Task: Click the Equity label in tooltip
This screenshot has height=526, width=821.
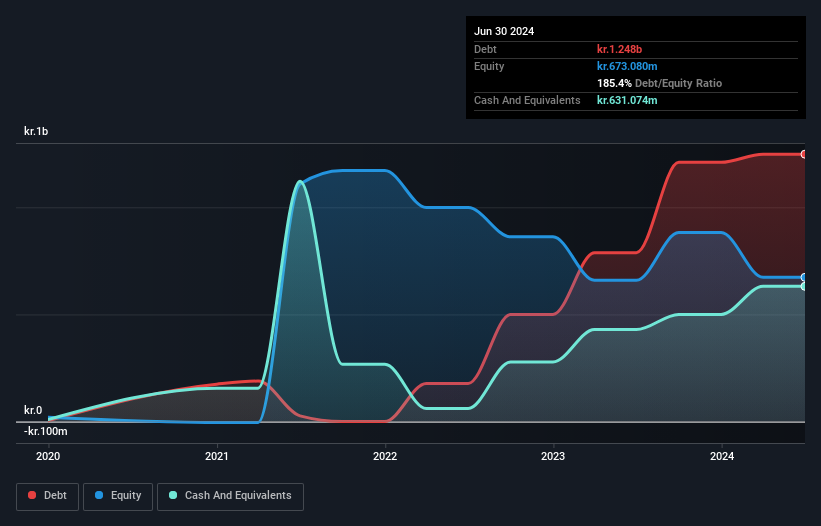Action: (489, 66)
